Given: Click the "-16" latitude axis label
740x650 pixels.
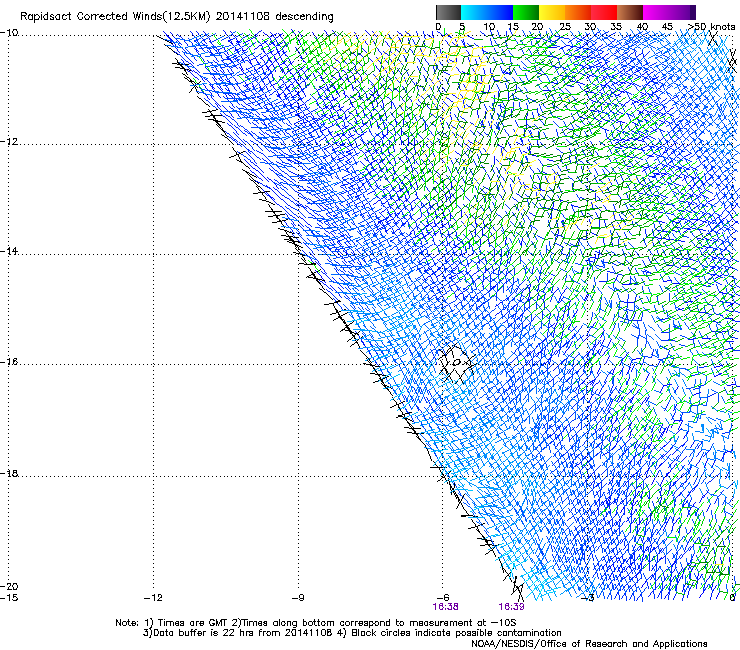Looking at the screenshot, I should [x=9, y=362].
